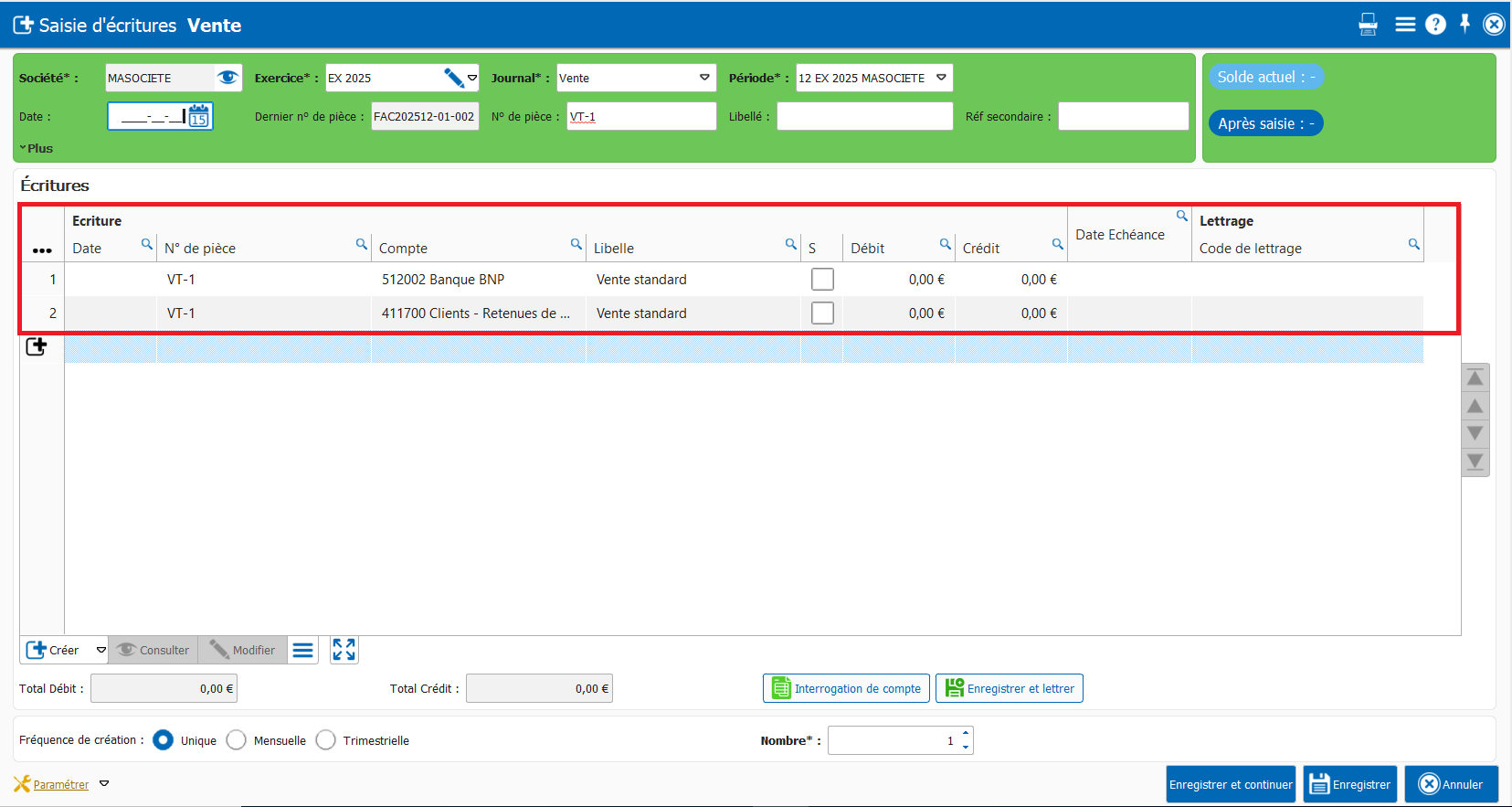Open the help question mark icon
This screenshot has height=807, width=1512.
[1435, 25]
